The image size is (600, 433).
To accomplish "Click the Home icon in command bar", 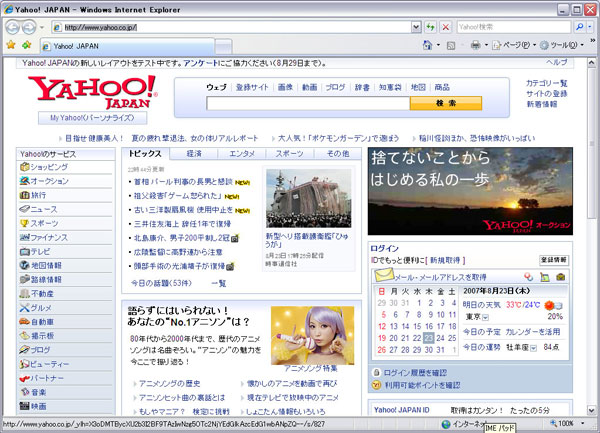I will pyautogui.click(x=426, y=45).
